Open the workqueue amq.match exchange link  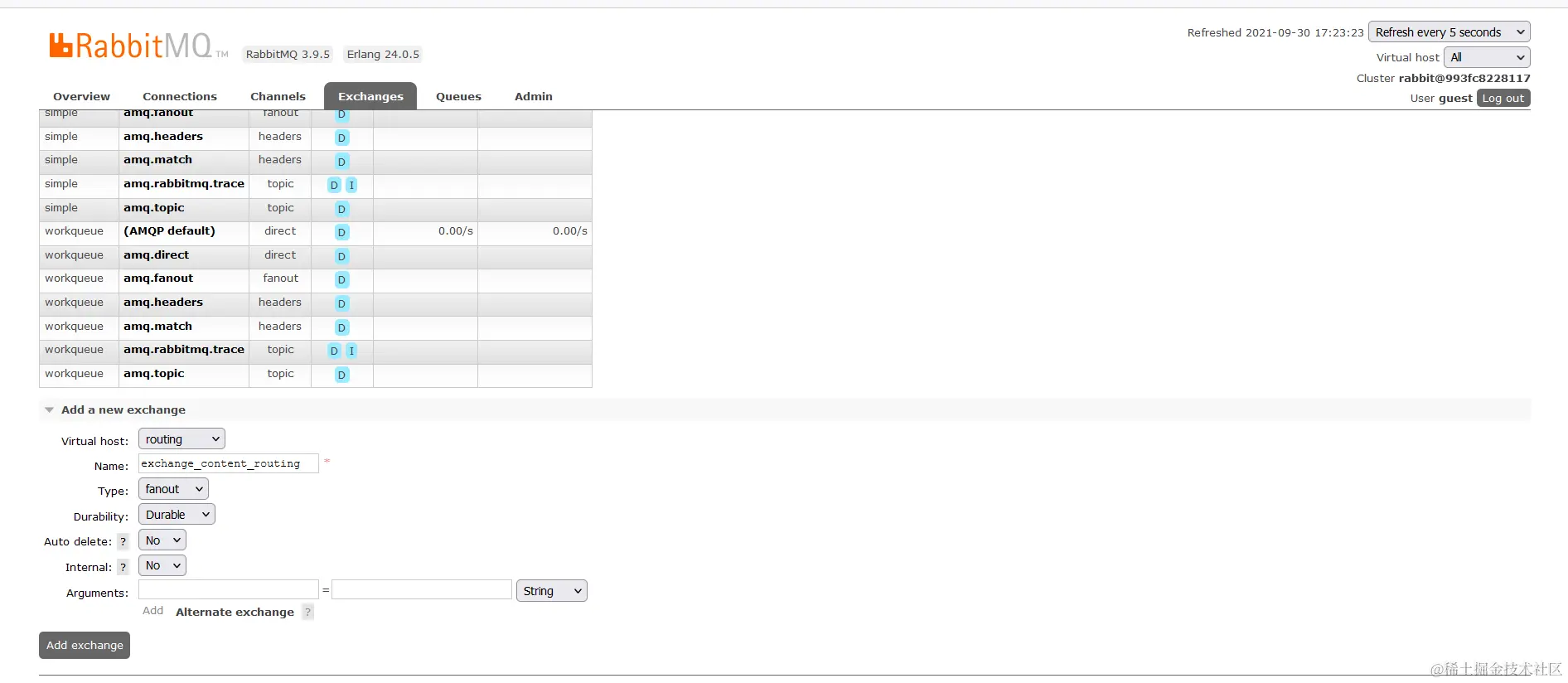[x=157, y=327]
